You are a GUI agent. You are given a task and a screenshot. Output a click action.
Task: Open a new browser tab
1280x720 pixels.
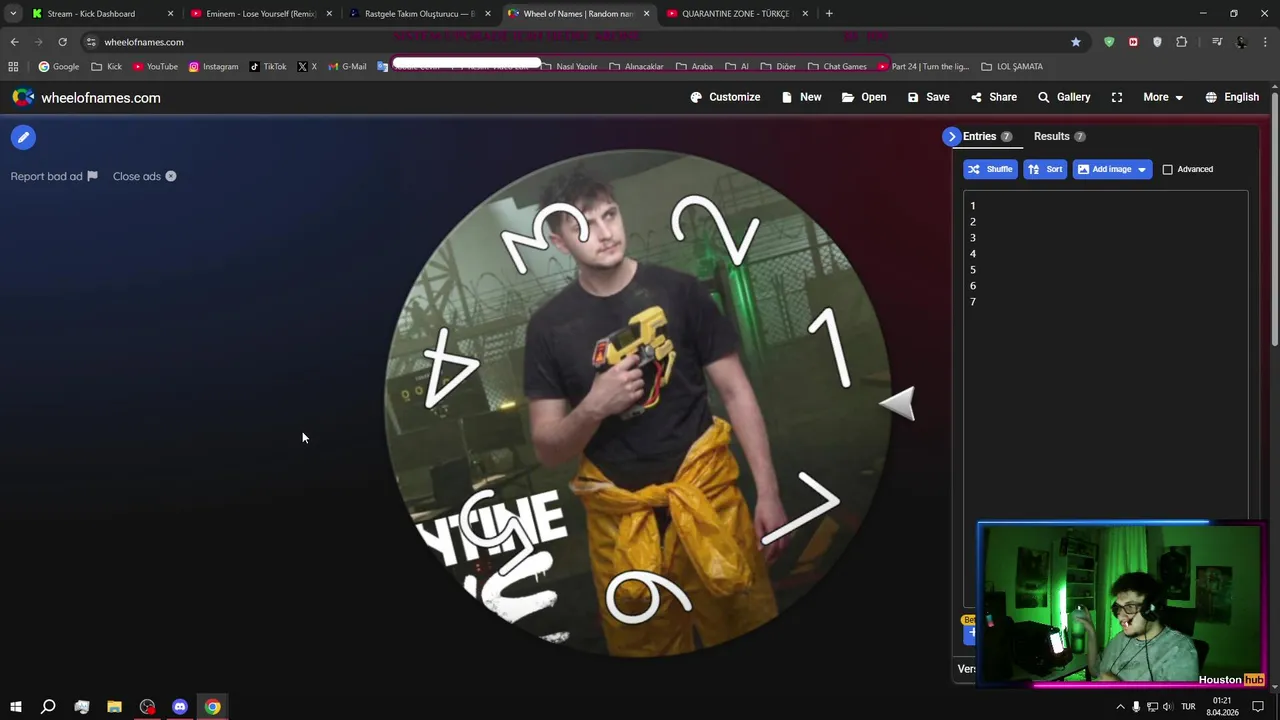pyautogui.click(x=829, y=14)
